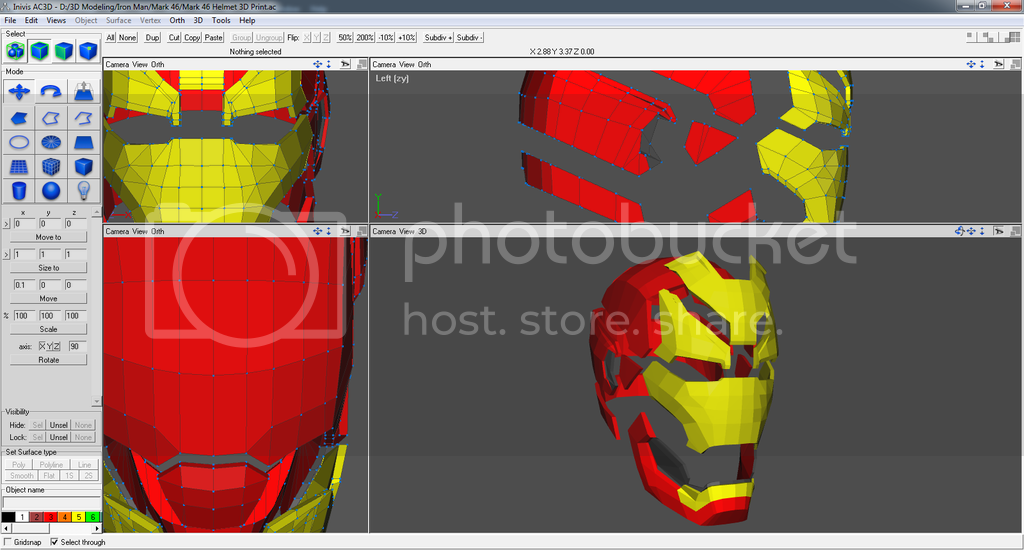Screen dimensions: 1024x550
Task: Pick the filled Polygon drawing tool
Action: (20, 118)
